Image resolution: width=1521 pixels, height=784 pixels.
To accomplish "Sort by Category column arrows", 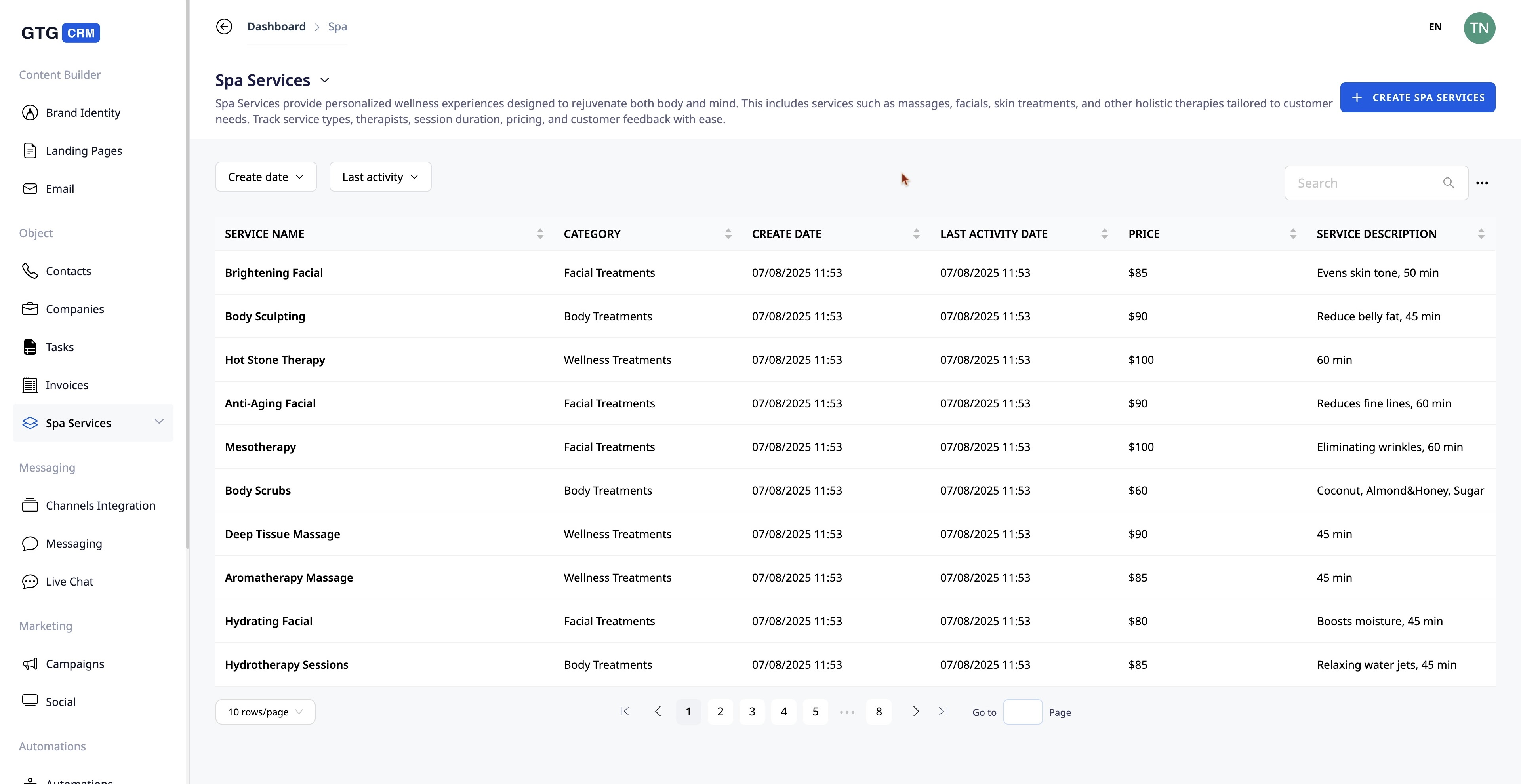I will pyautogui.click(x=728, y=234).
